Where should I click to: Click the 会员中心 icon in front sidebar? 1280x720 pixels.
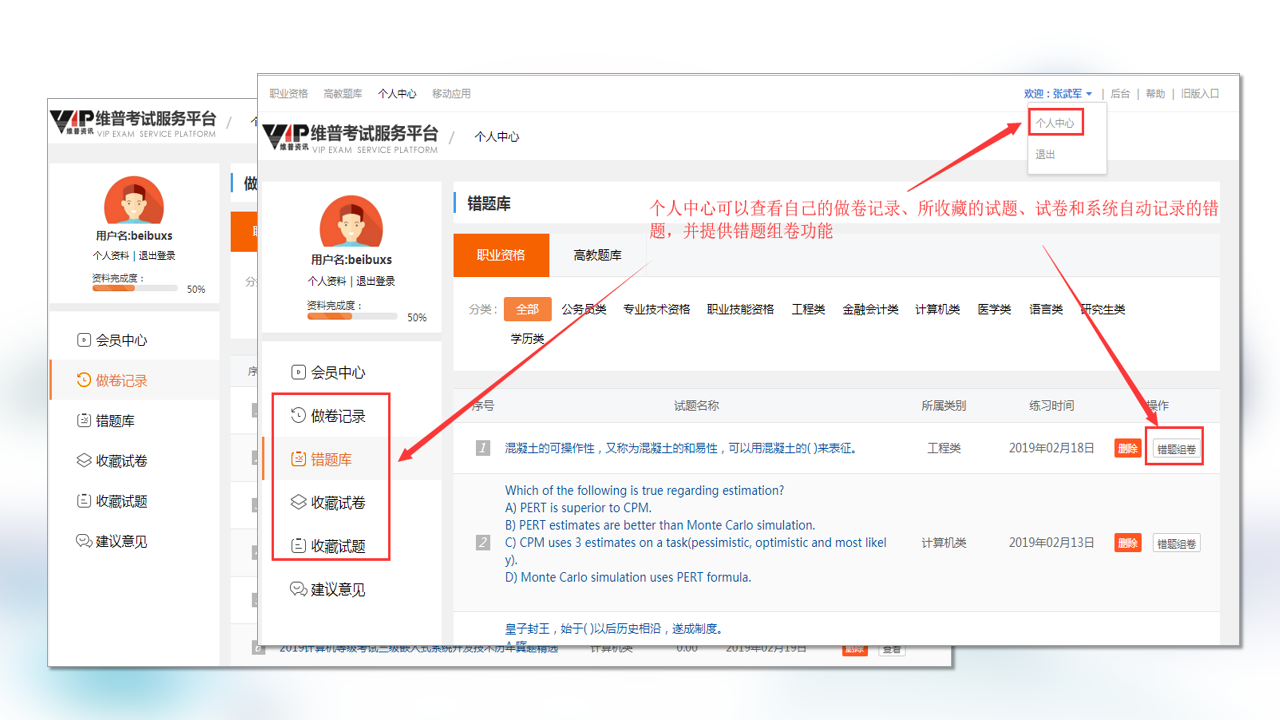click(298, 373)
